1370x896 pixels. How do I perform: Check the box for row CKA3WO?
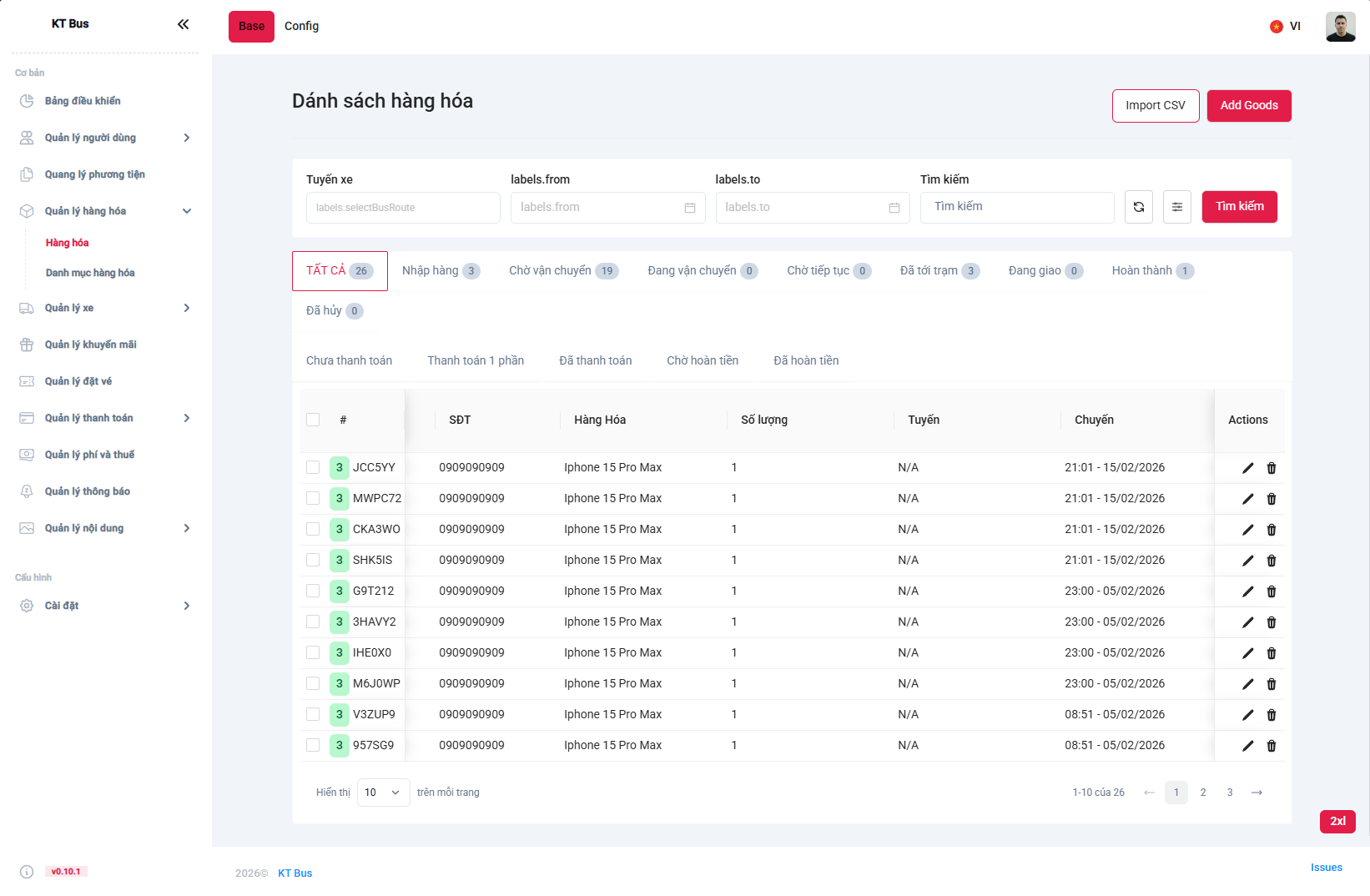point(313,529)
